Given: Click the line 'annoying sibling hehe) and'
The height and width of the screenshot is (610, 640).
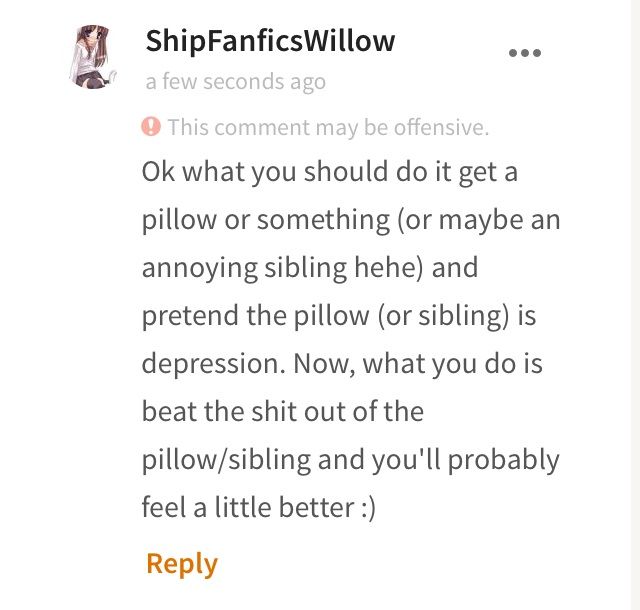Looking at the screenshot, I should pos(310,268).
